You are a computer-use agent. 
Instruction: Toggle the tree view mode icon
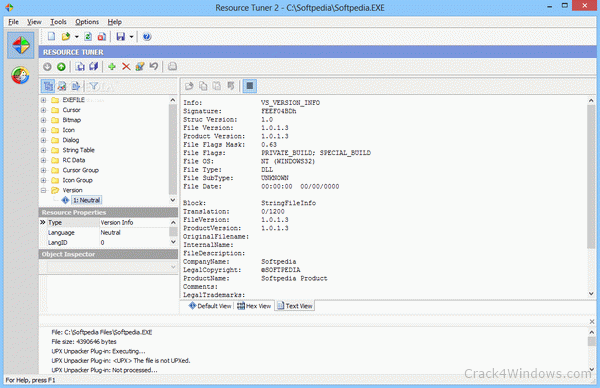[48, 86]
